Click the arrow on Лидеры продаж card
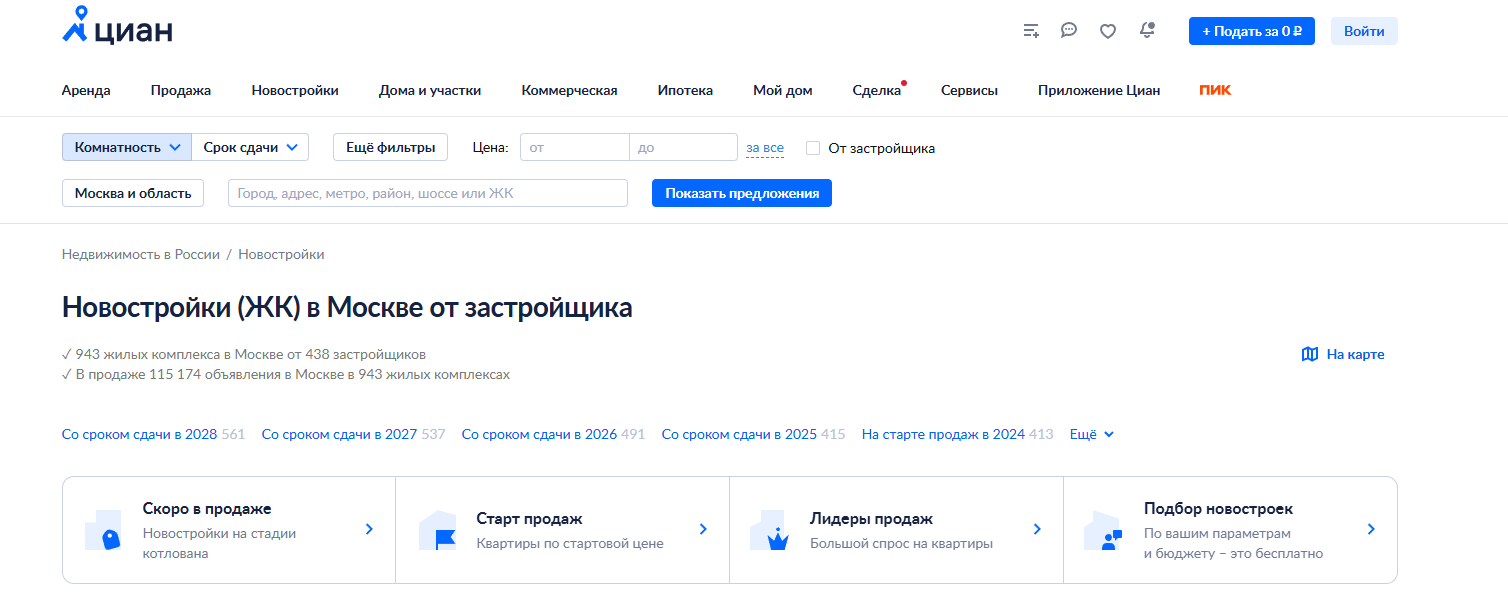This screenshot has height=603, width=1508. [1037, 529]
